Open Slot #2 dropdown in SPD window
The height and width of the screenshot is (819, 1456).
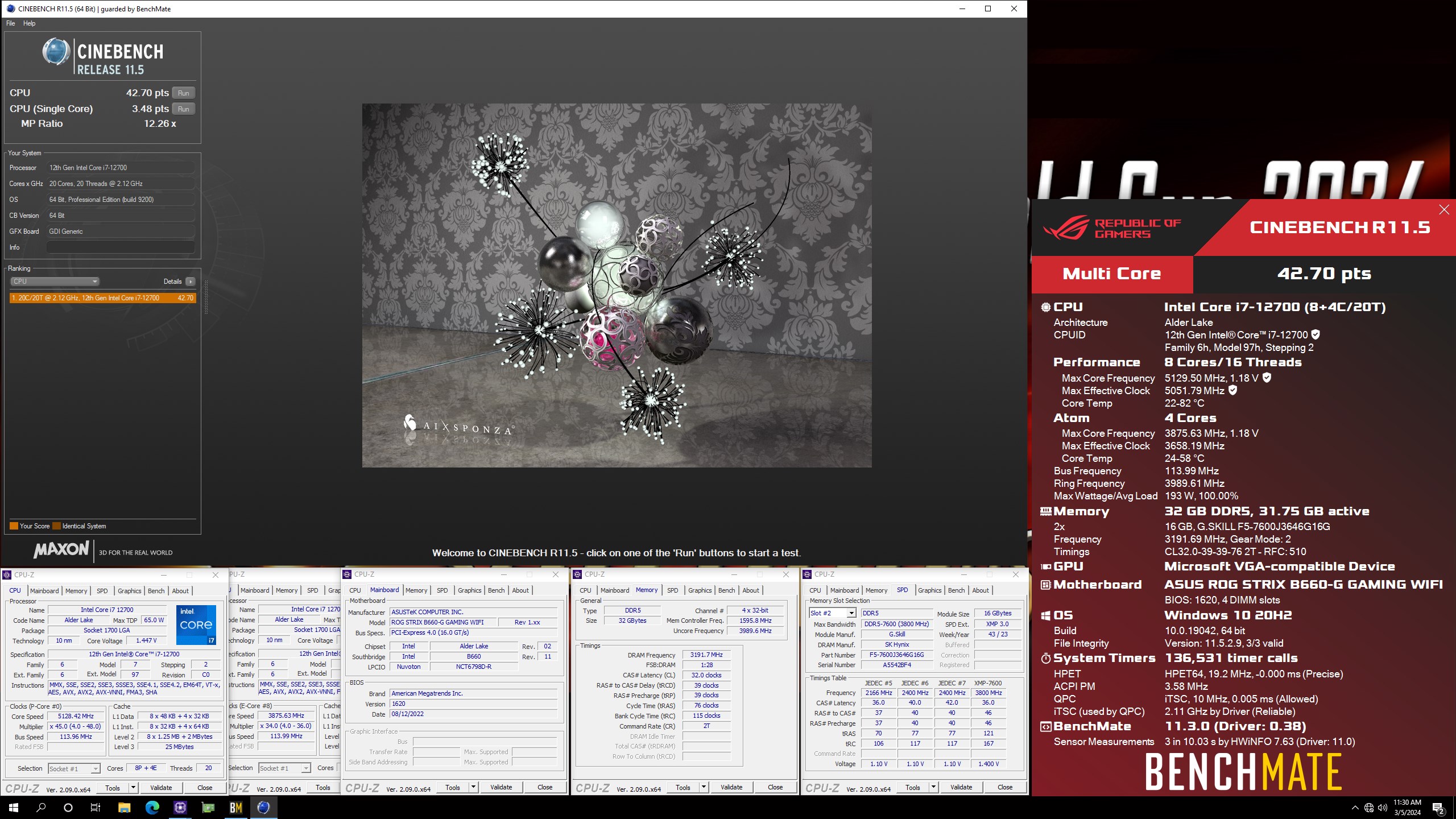point(832,613)
